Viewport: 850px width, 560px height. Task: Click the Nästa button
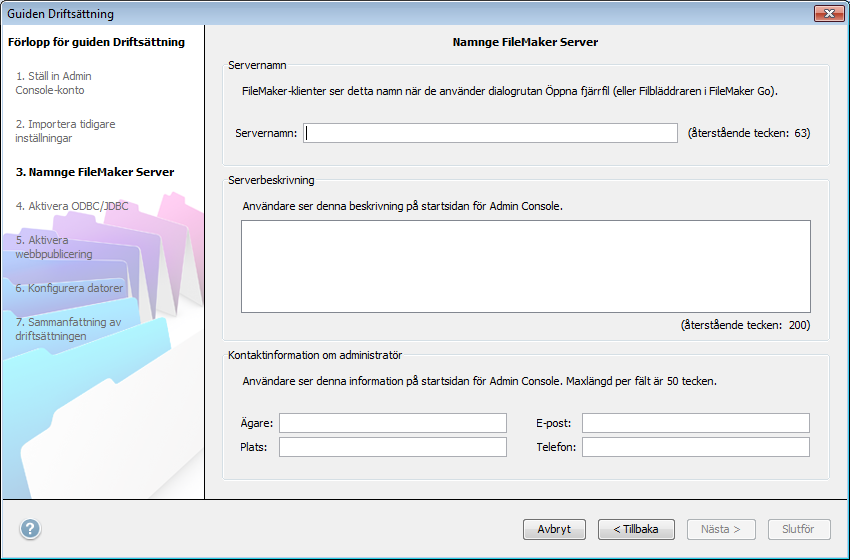coord(721,529)
